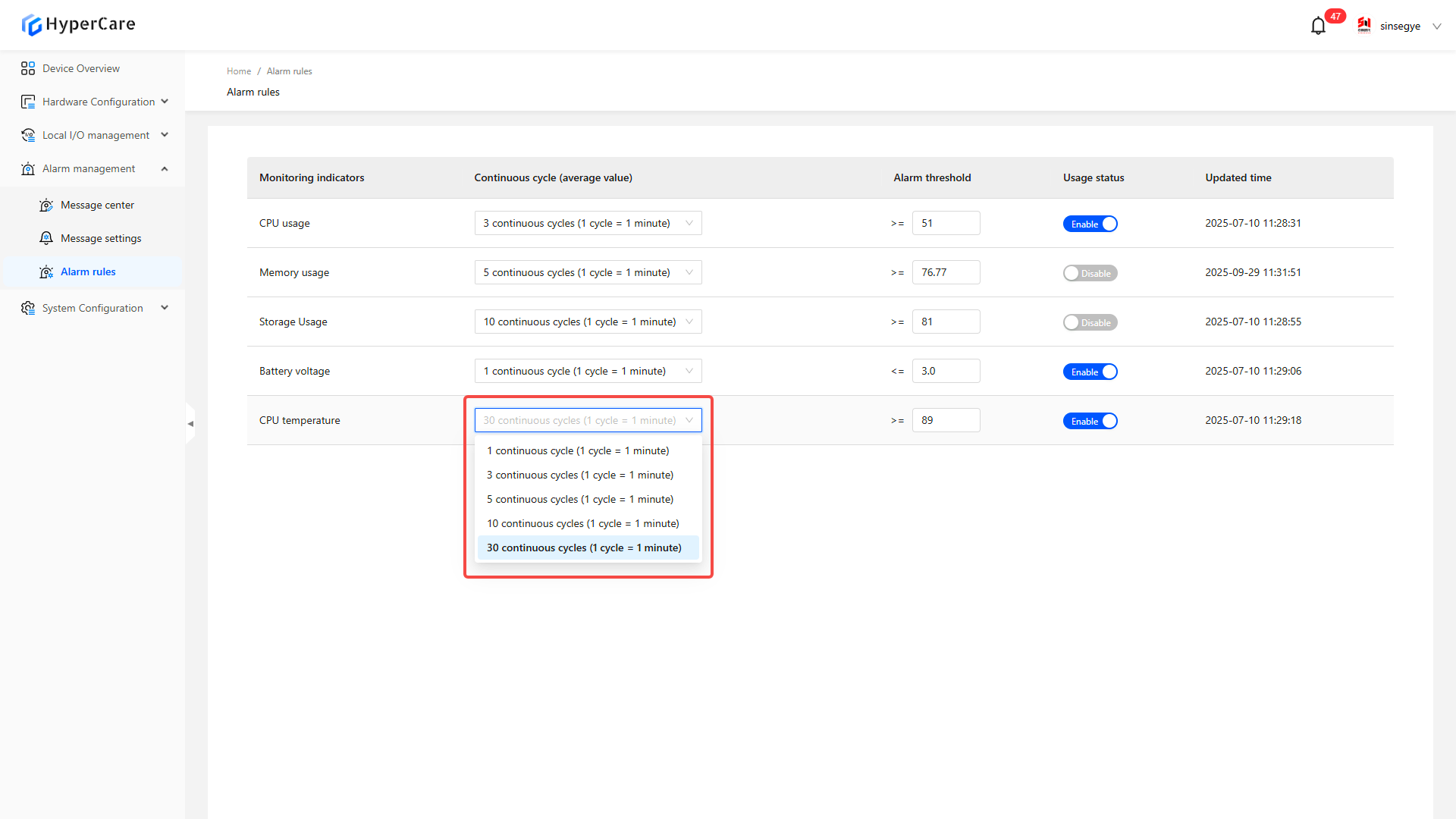The height and width of the screenshot is (819, 1456).
Task: Click the System Configuration gear icon
Action: pyautogui.click(x=28, y=308)
